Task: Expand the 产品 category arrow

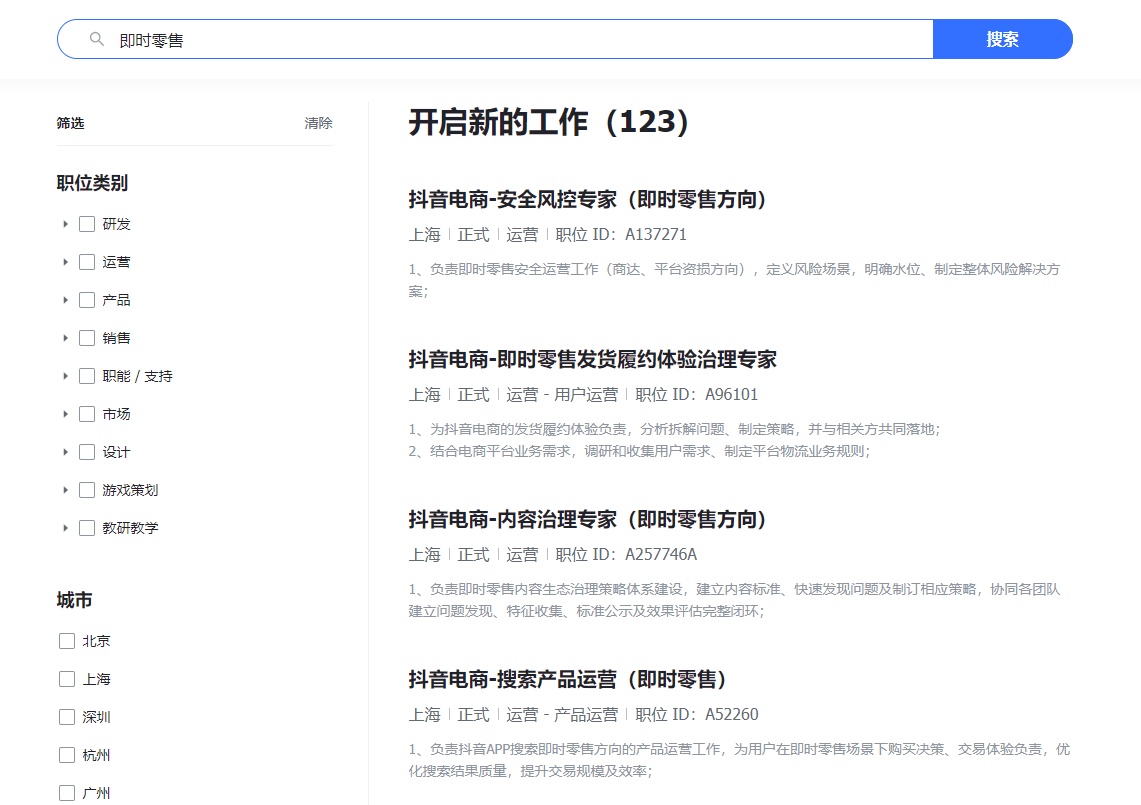Action: (65, 300)
